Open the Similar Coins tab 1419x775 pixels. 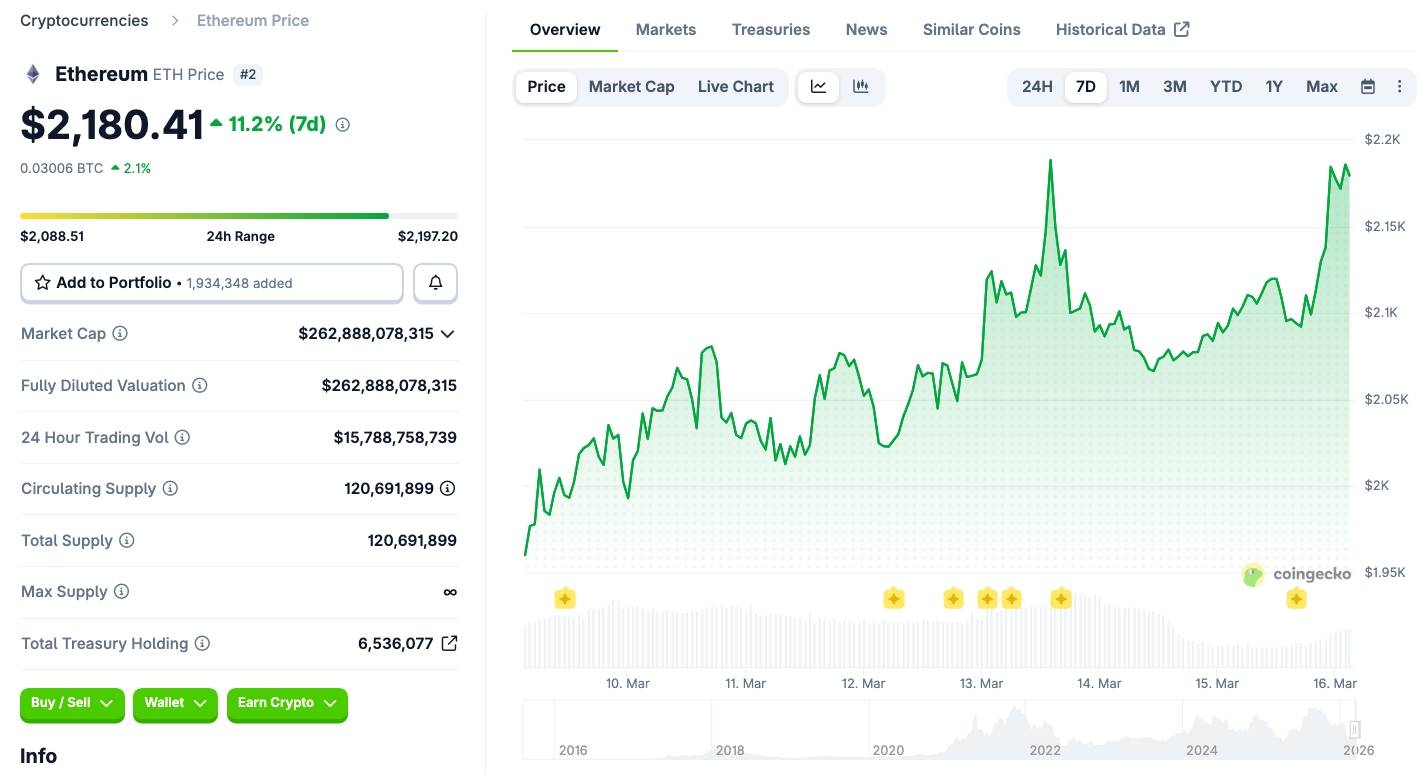[971, 29]
